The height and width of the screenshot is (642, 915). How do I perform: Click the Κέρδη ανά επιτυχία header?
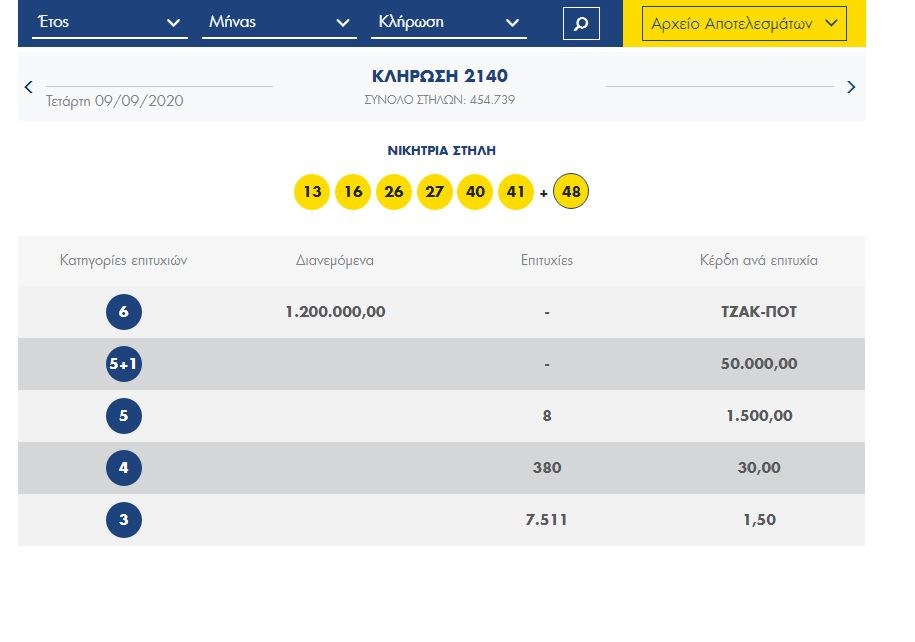pos(759,260)
